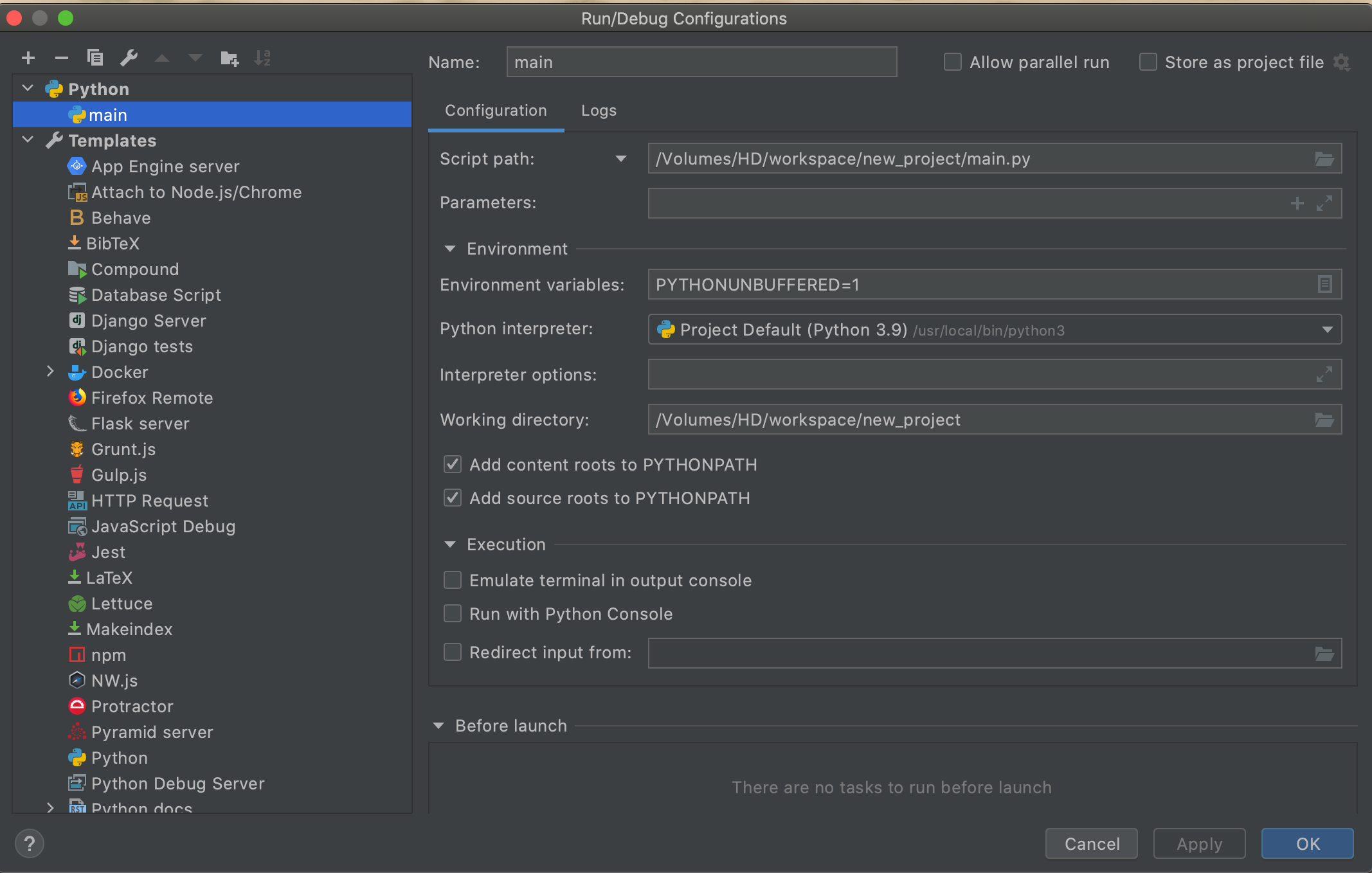The image size is (1372, 873).
Task: Enable Allow parallel run checkbox
Action: point(952,62)
